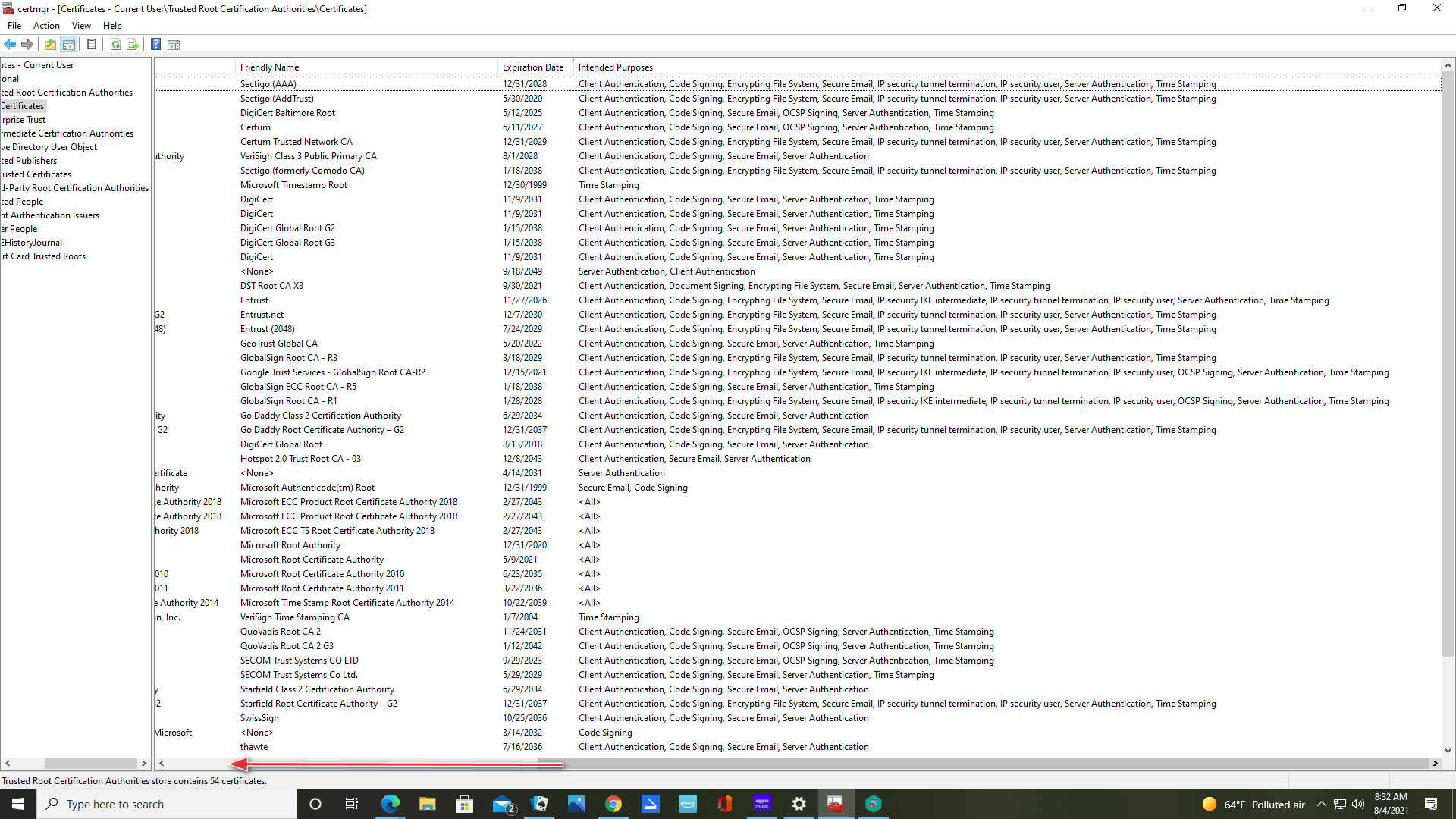Click the Paste clipboard toolbar icon
Viewport: 1456px width, 819px height.
pos(92,45)
